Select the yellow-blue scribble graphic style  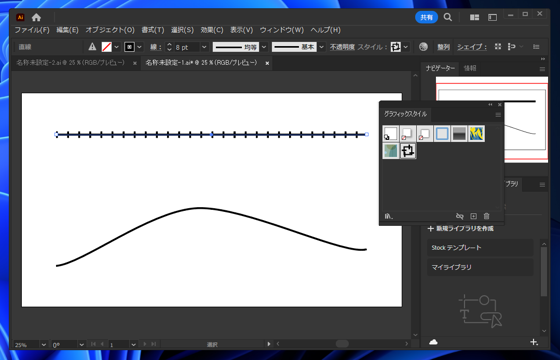point(476,134)
